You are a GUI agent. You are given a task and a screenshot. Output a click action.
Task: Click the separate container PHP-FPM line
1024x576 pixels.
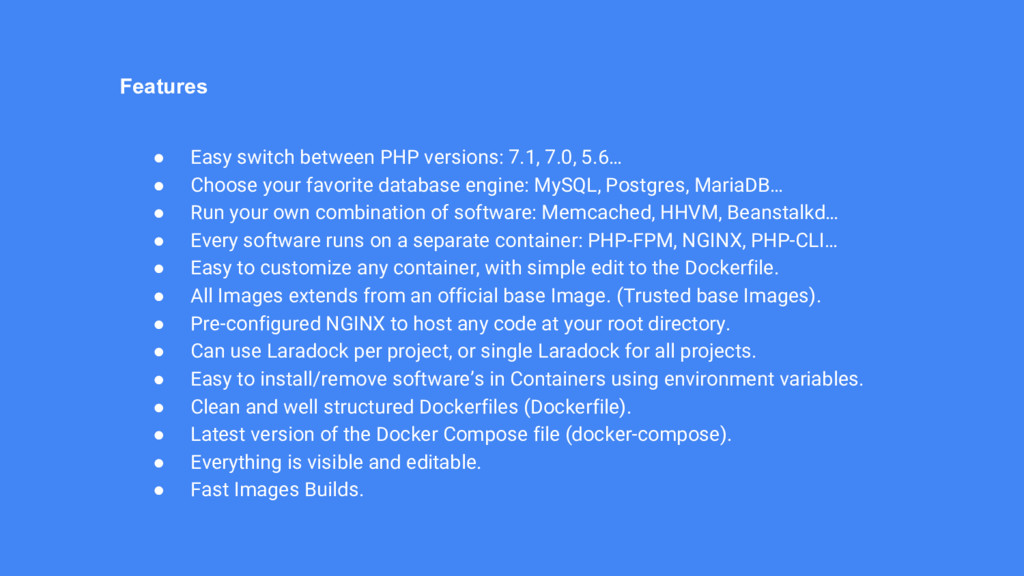click(x=514, y=241)
